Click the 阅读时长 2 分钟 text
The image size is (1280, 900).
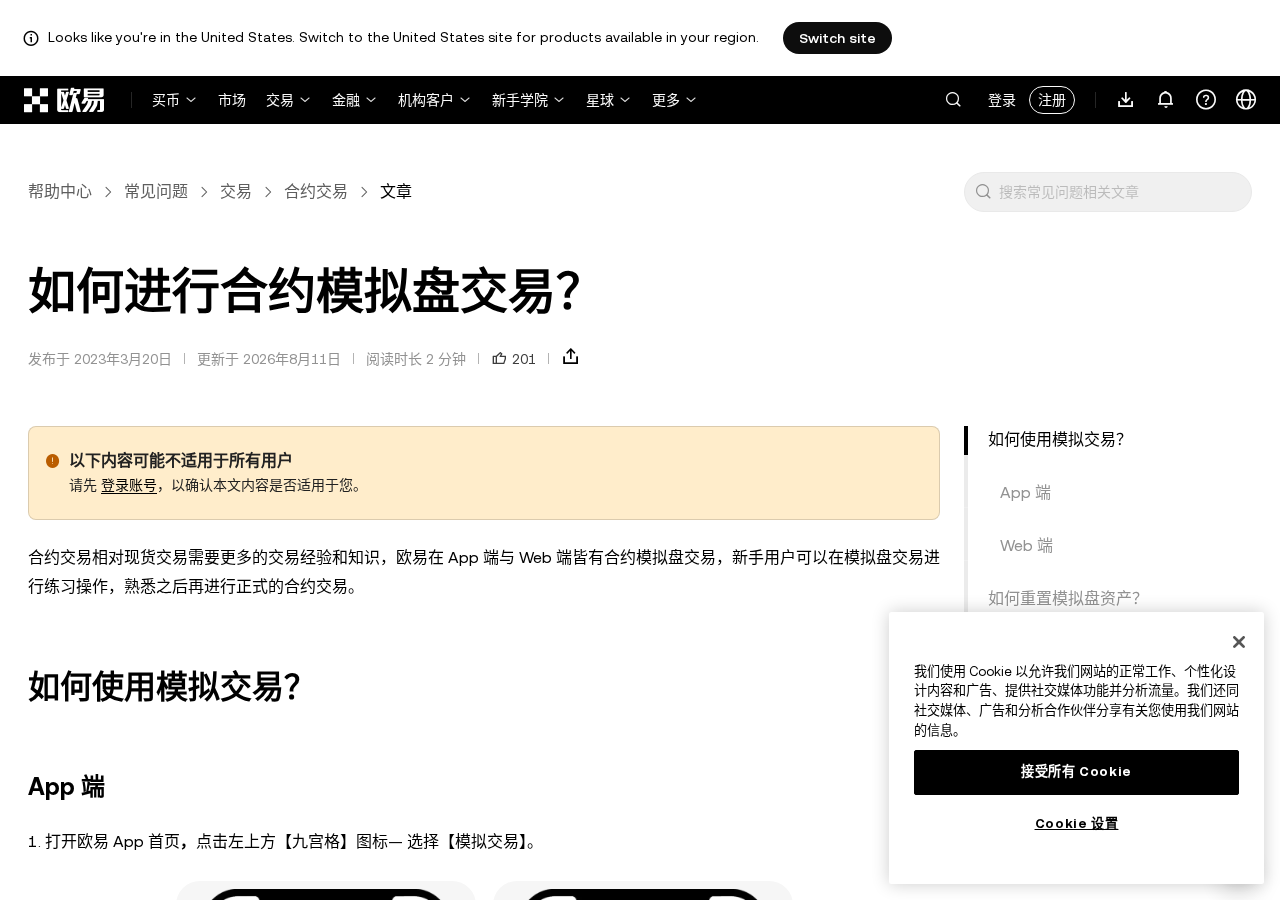(x=416, y=359)
